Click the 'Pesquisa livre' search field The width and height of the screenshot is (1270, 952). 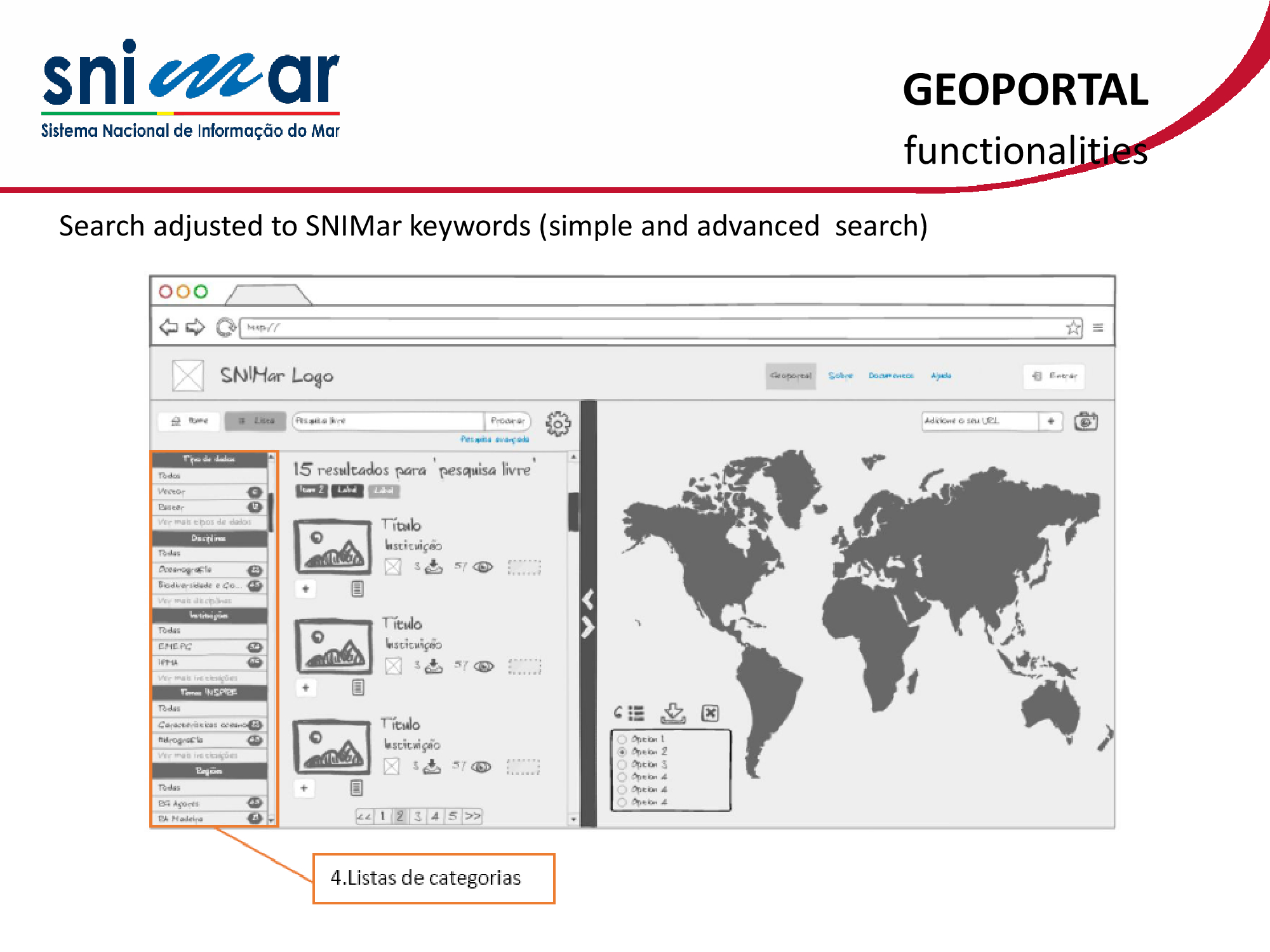pos(388,421)
